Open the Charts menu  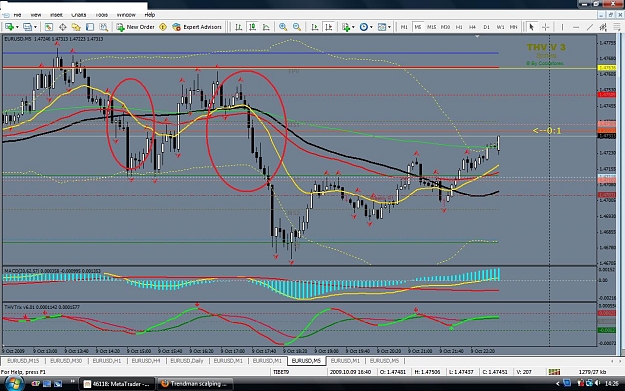79,15
